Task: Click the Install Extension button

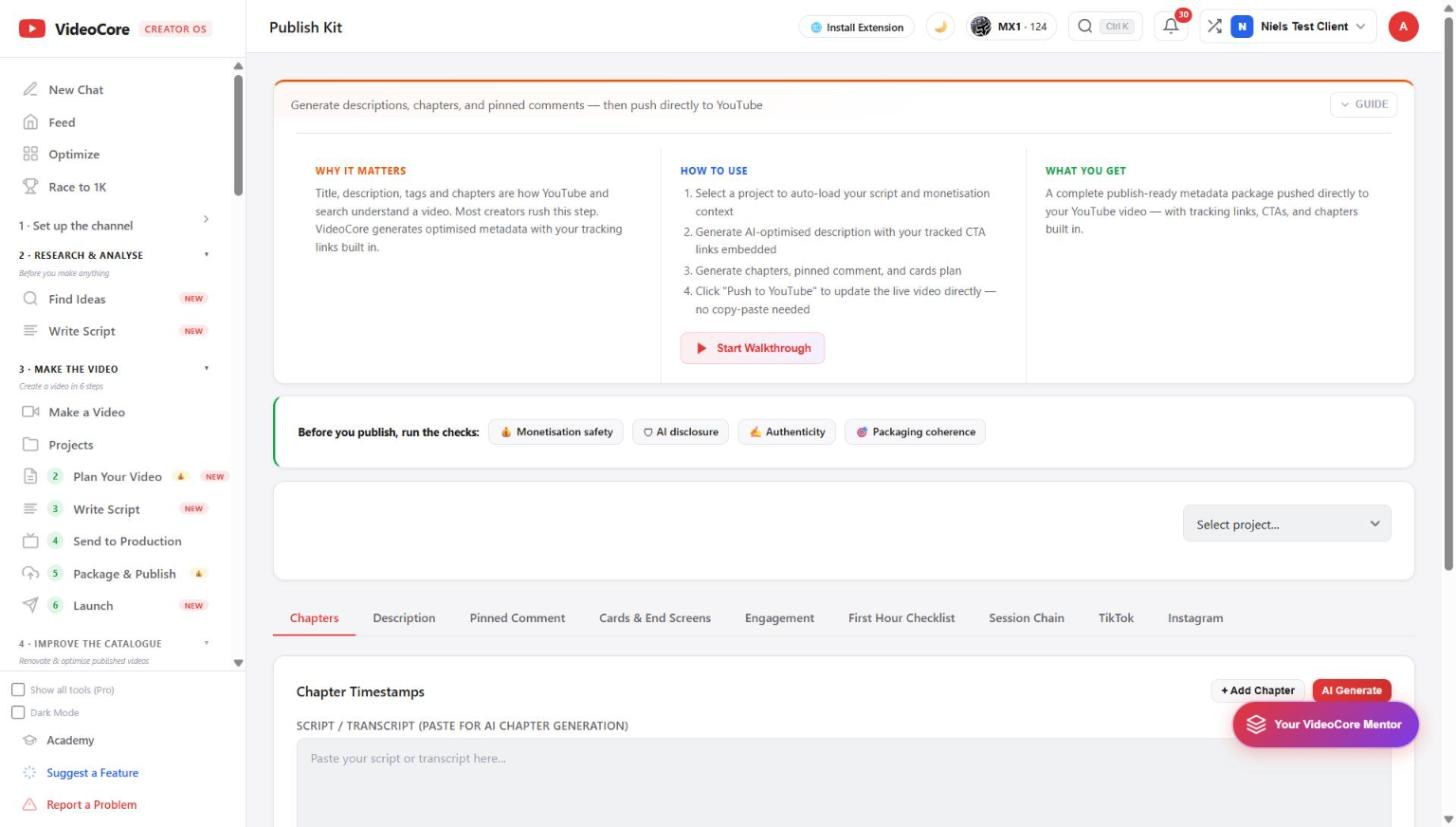Action: pos(857,27)
